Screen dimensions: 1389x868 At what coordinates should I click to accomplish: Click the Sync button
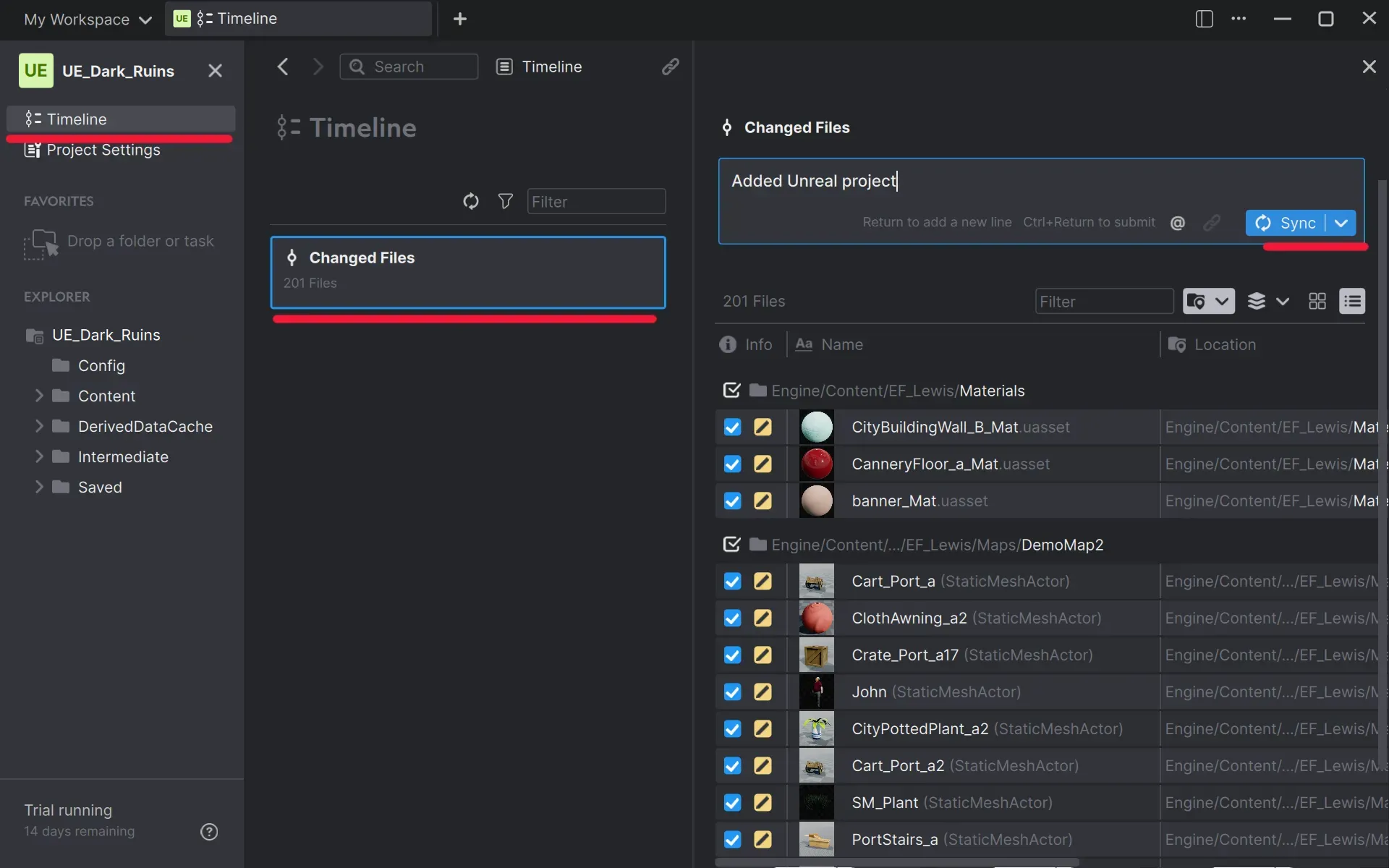click(x=1286, y=223)
